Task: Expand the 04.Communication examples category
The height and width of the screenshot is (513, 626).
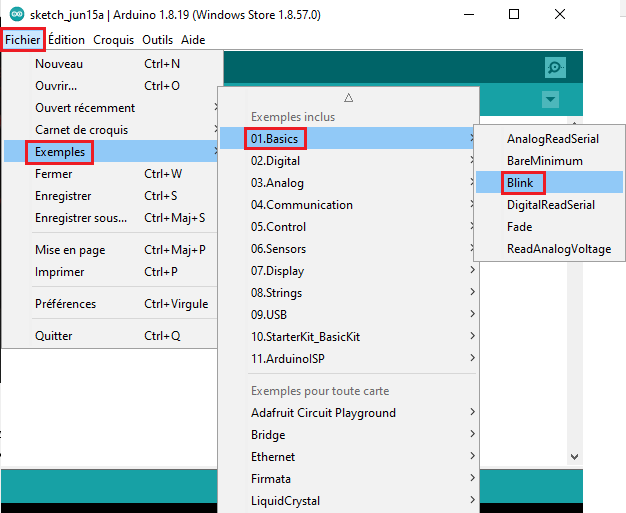Action: click(348, 205)
